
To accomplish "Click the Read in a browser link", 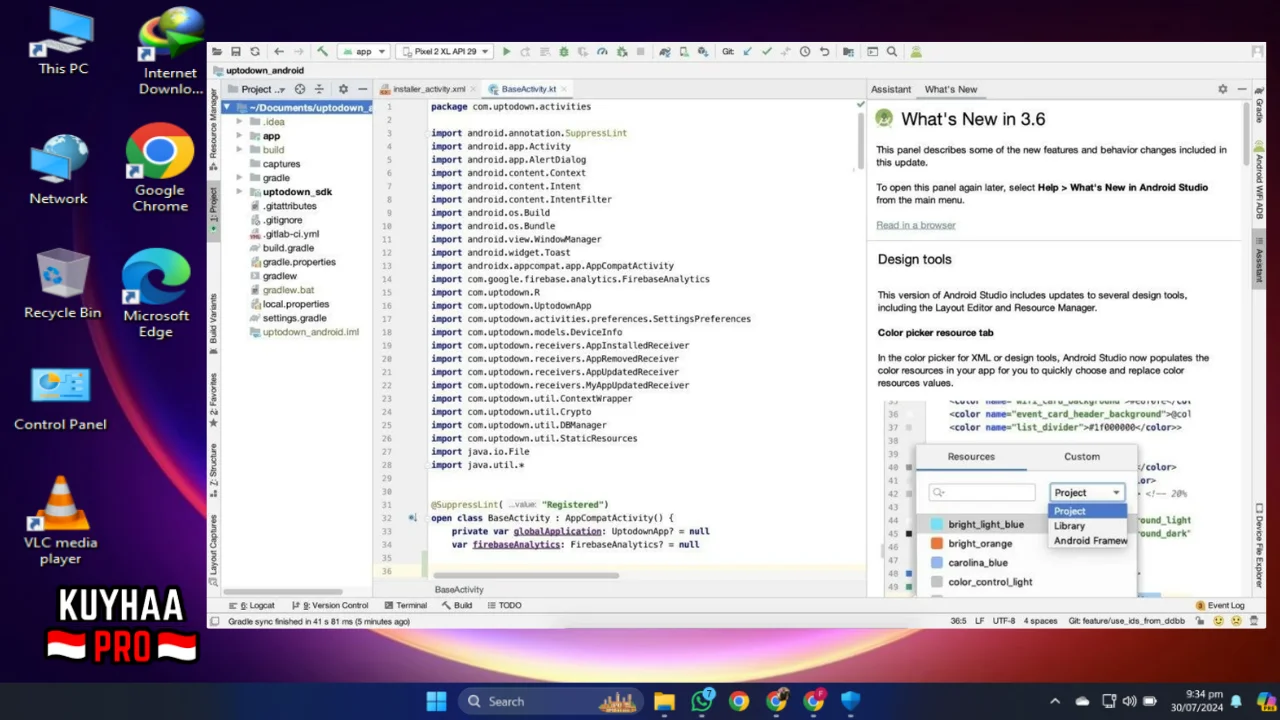I will pos(916,225).
